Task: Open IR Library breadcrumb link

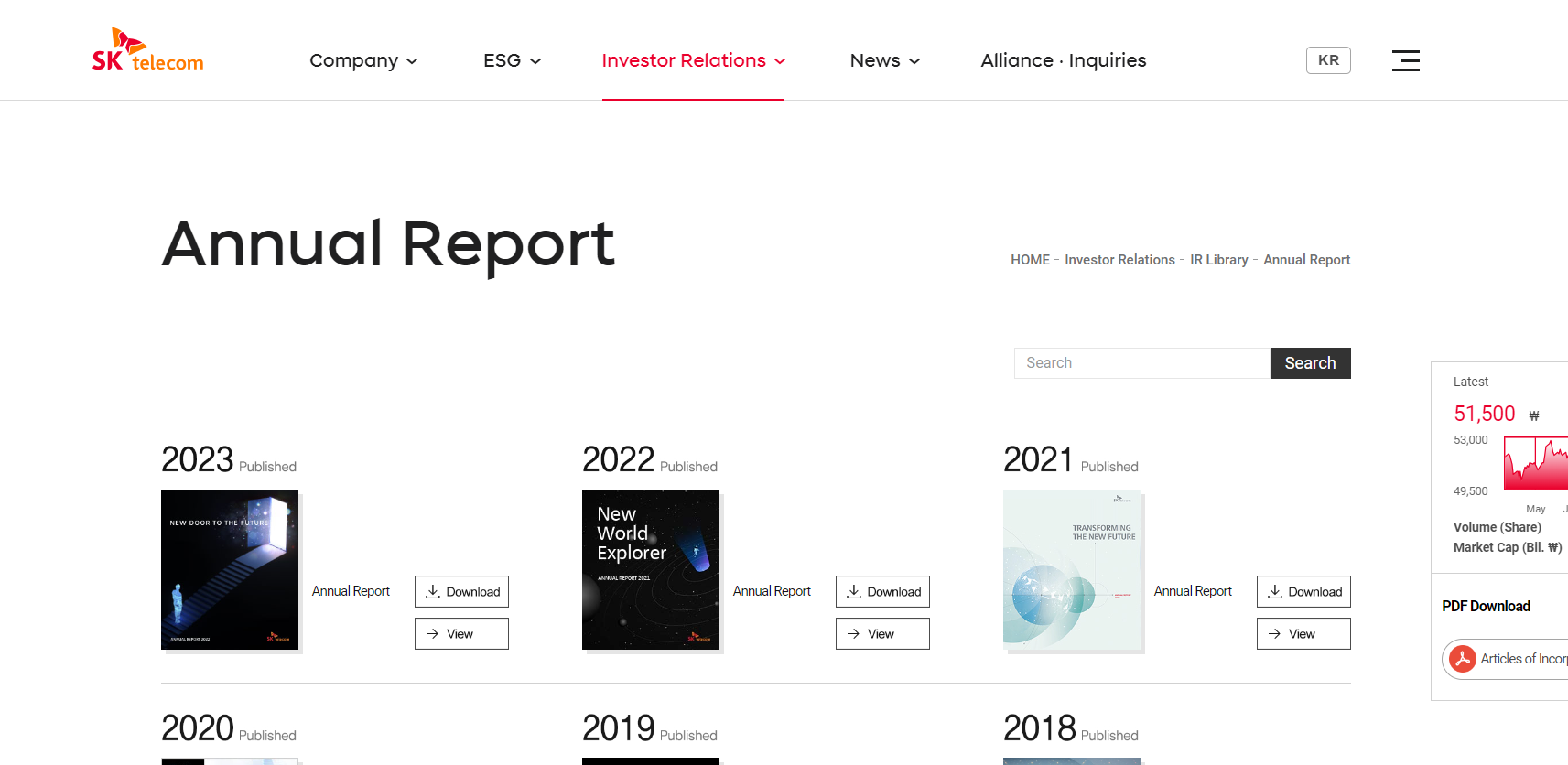Action: coord(1218,260)
